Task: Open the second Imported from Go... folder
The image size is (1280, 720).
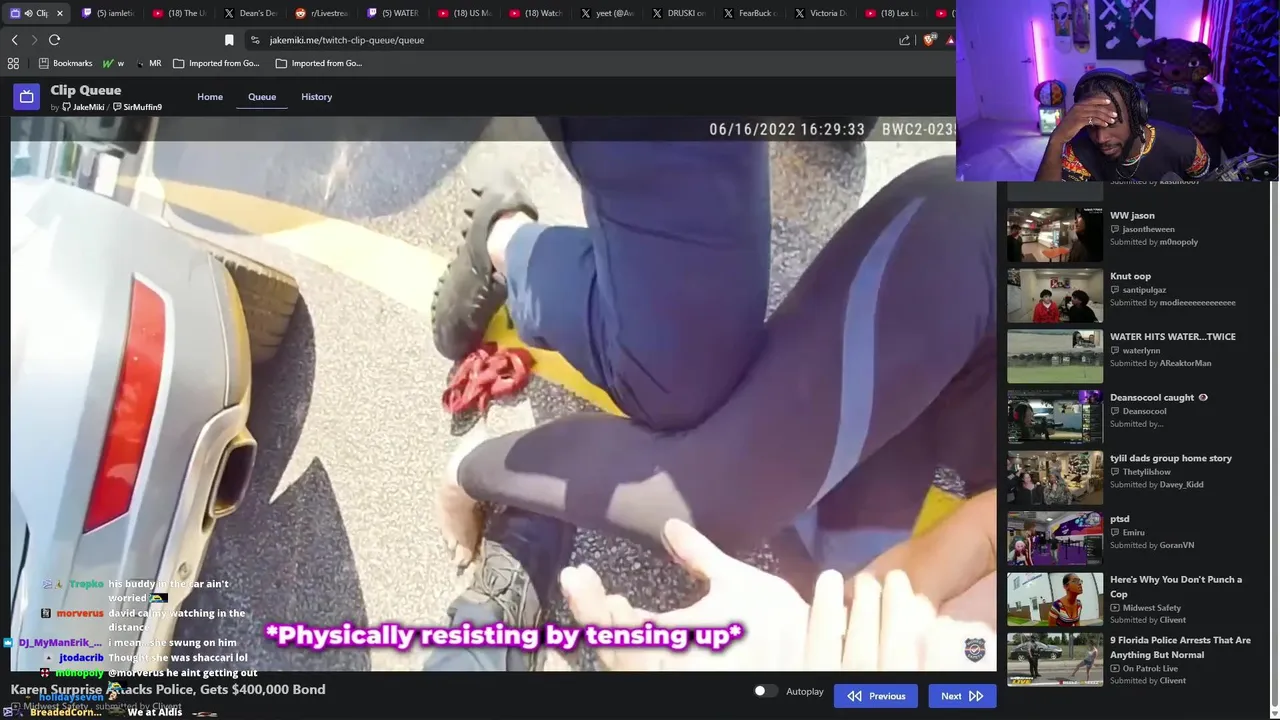Action: point(319,63)
